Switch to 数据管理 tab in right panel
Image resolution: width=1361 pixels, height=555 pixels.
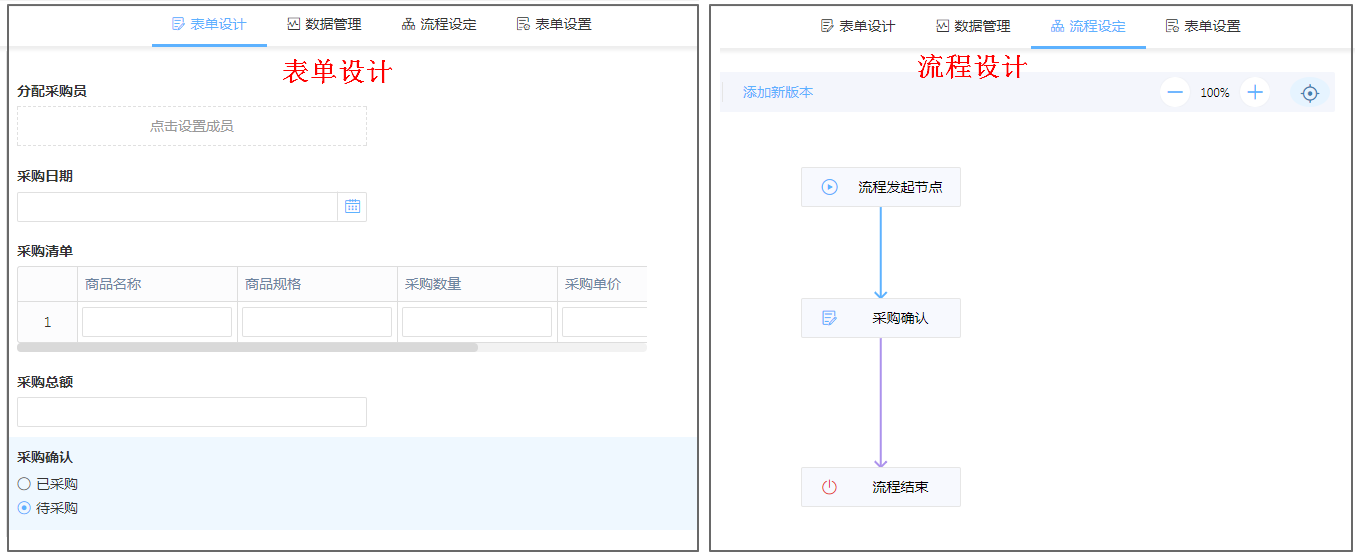(x=973, y=26)
